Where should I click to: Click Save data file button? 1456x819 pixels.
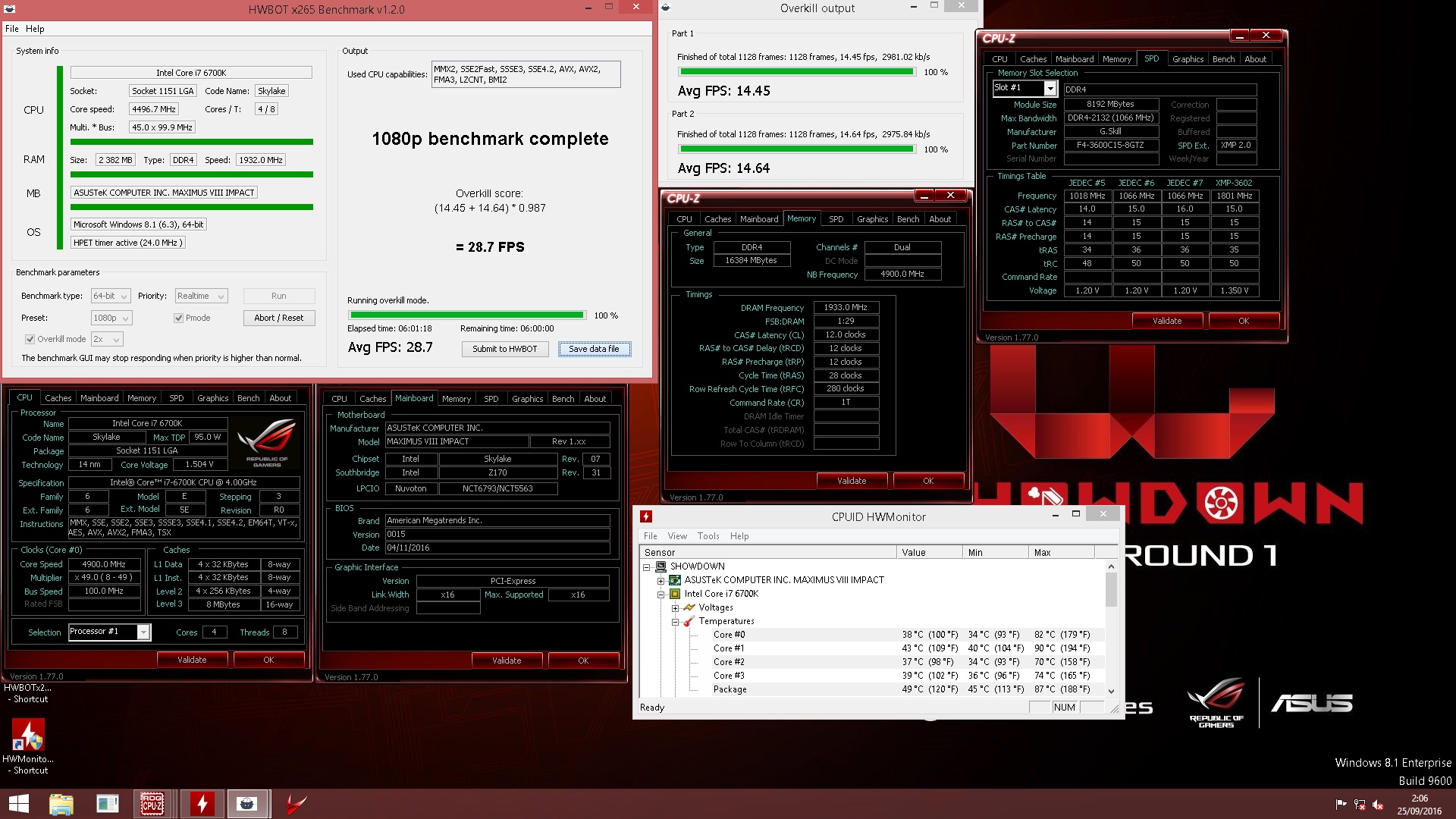595,349
